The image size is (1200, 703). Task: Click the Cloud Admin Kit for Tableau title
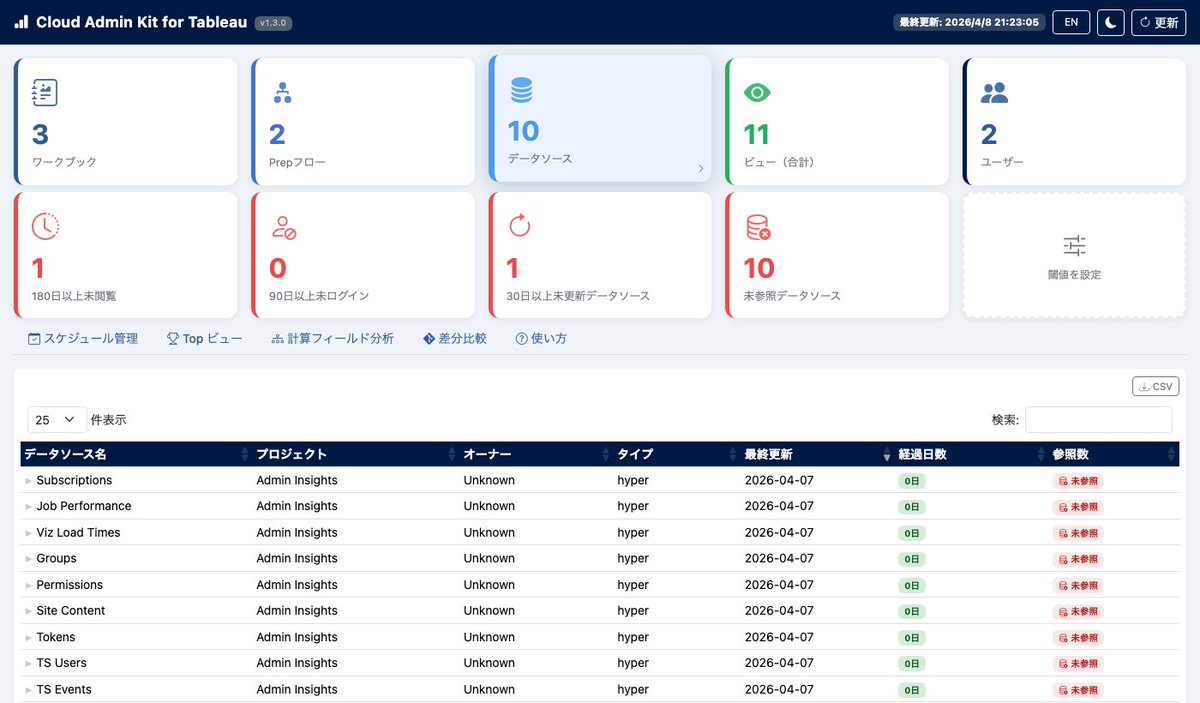click(141, 22)
